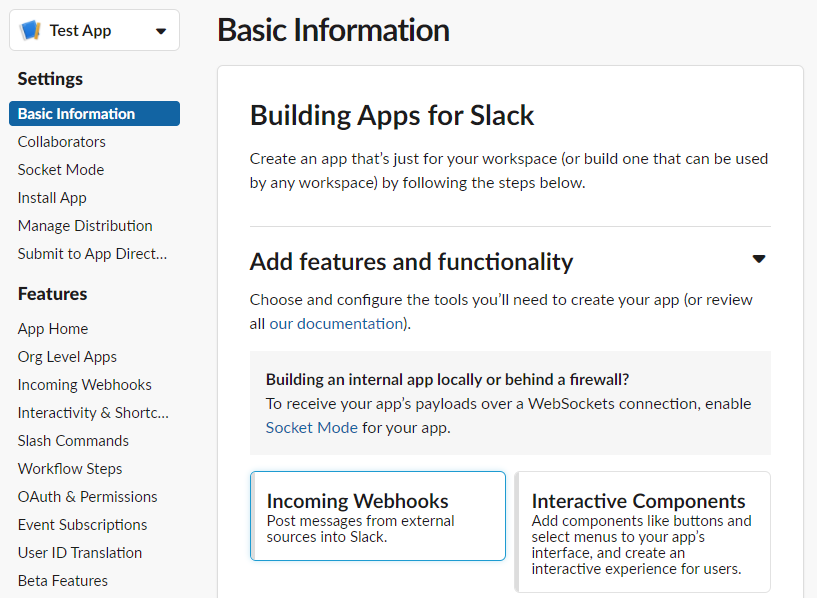Go to User ID Translation

click(x=80, y=553)
